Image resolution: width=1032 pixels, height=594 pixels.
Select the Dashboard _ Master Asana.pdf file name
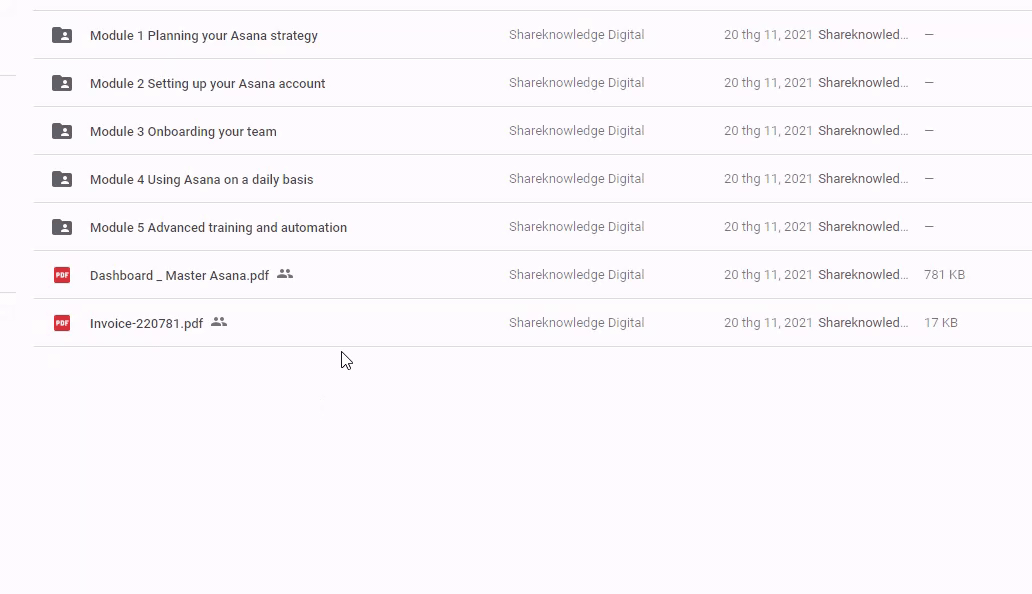[179, 276]
